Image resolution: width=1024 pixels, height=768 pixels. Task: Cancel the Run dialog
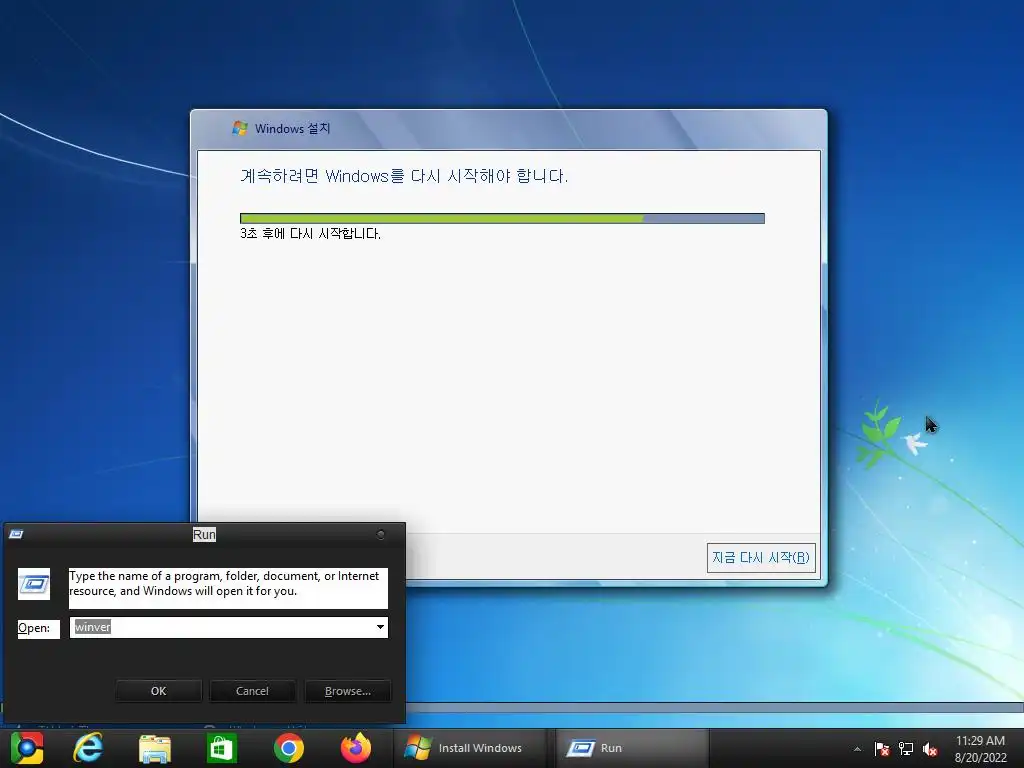[x=252, y=691]
